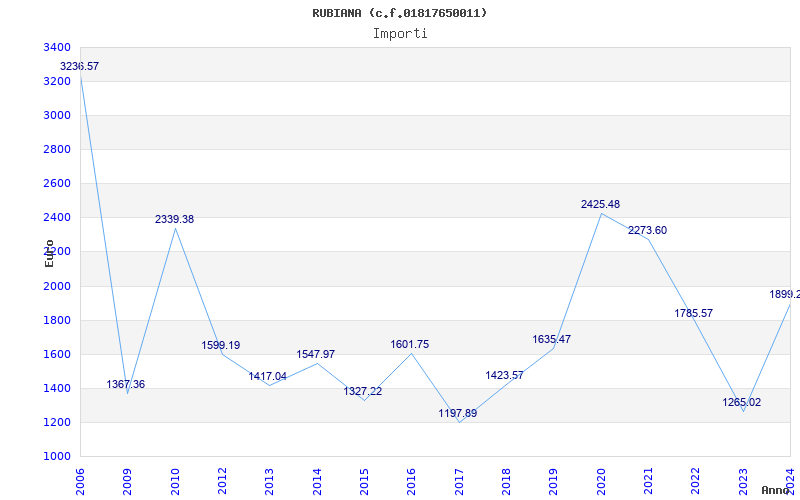This screenshot has height=500, width=800.
Task: Click the x-axis year 2012
Action: tap(222, 482)
